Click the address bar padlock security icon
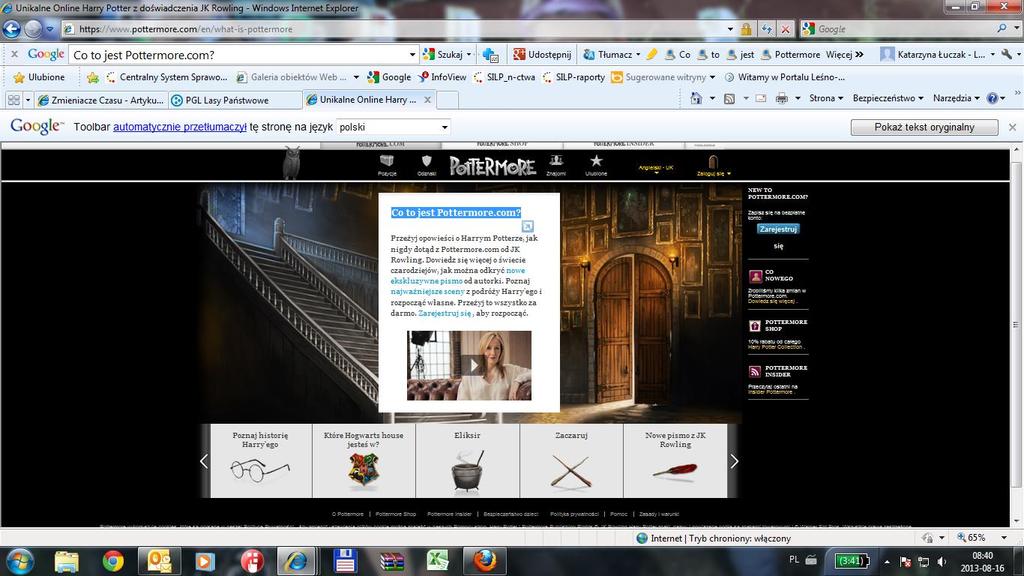1024x576 pixels. click(746, 29)
